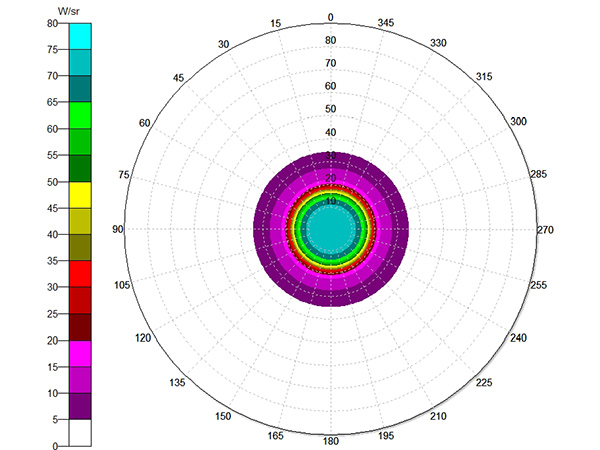The image size is (600, 450).
Task: Click the cyan center of the polar plot
Action: click(330, 230)
